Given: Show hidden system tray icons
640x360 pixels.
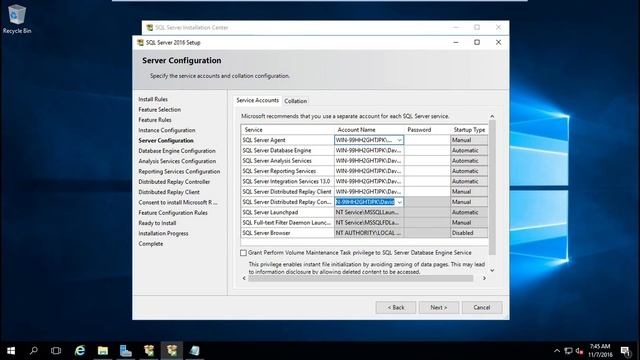Looking at the screenshot, I should click(557, 351).
